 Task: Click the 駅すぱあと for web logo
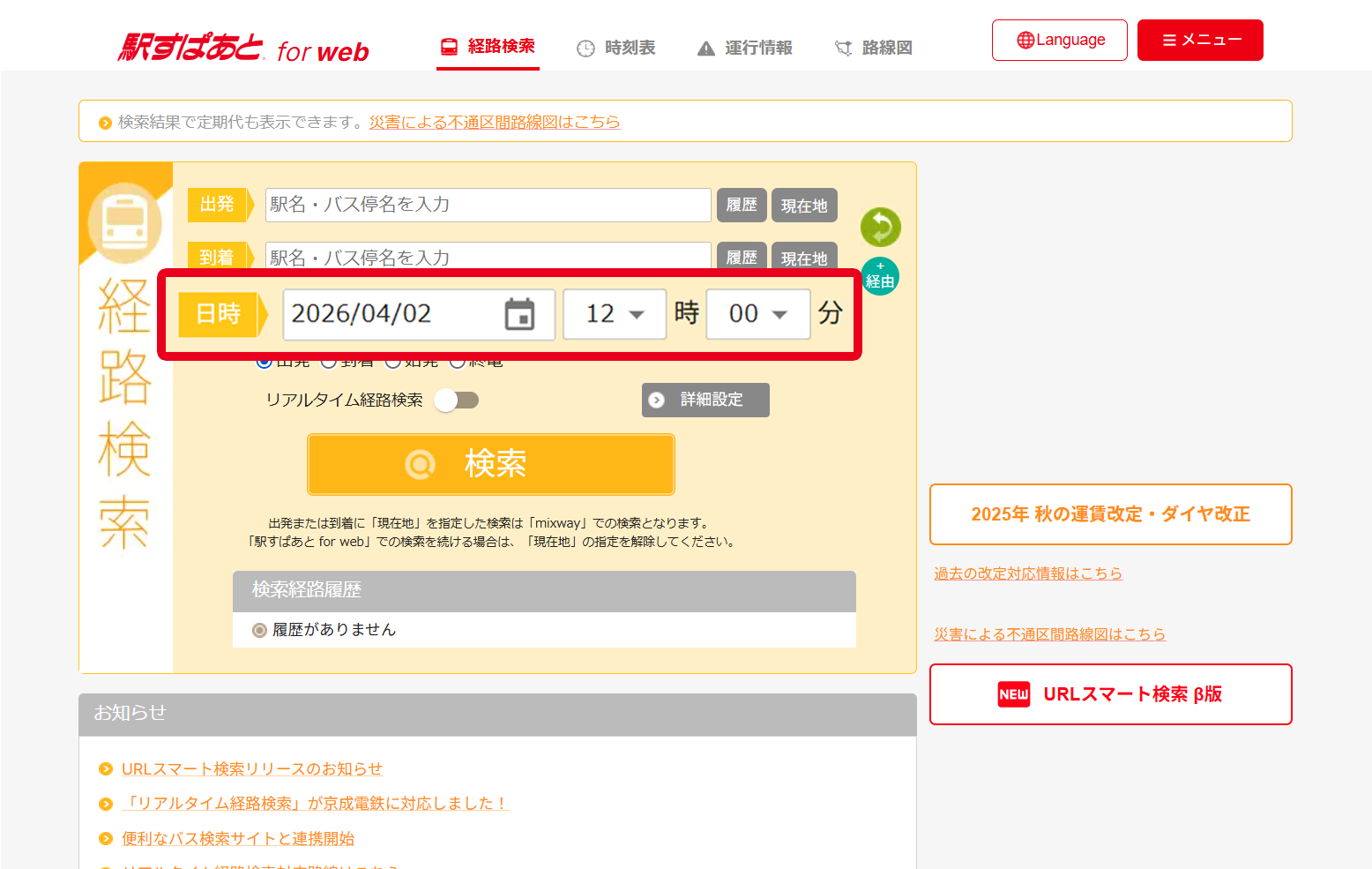243,48
